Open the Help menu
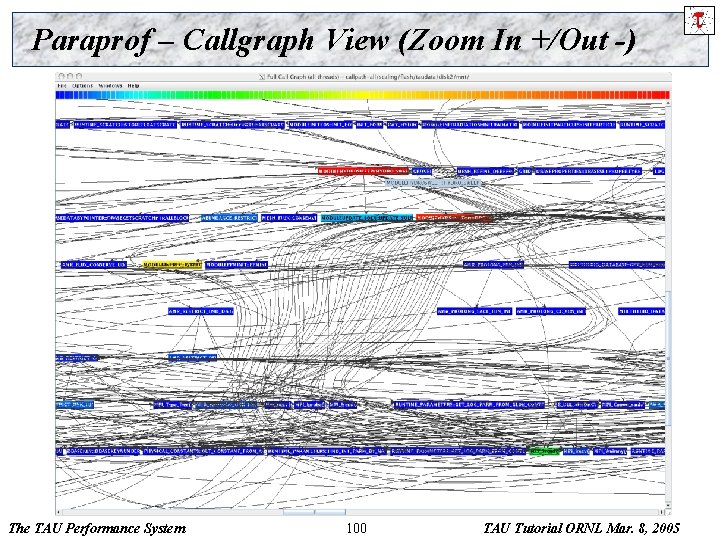 click(x=134, y=86)
